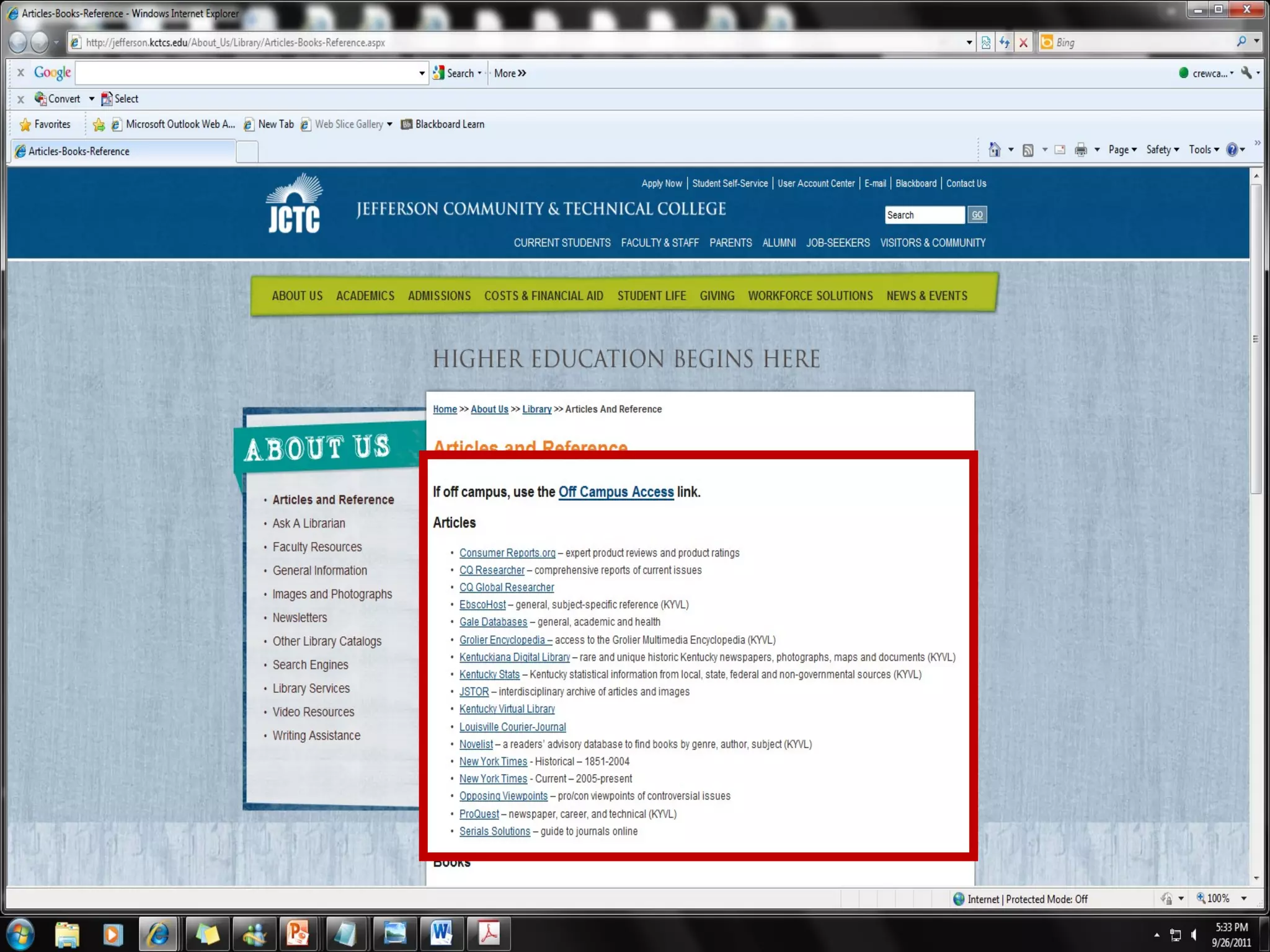Open the ACADEMICS navigation menu

[x=365, y=296]
